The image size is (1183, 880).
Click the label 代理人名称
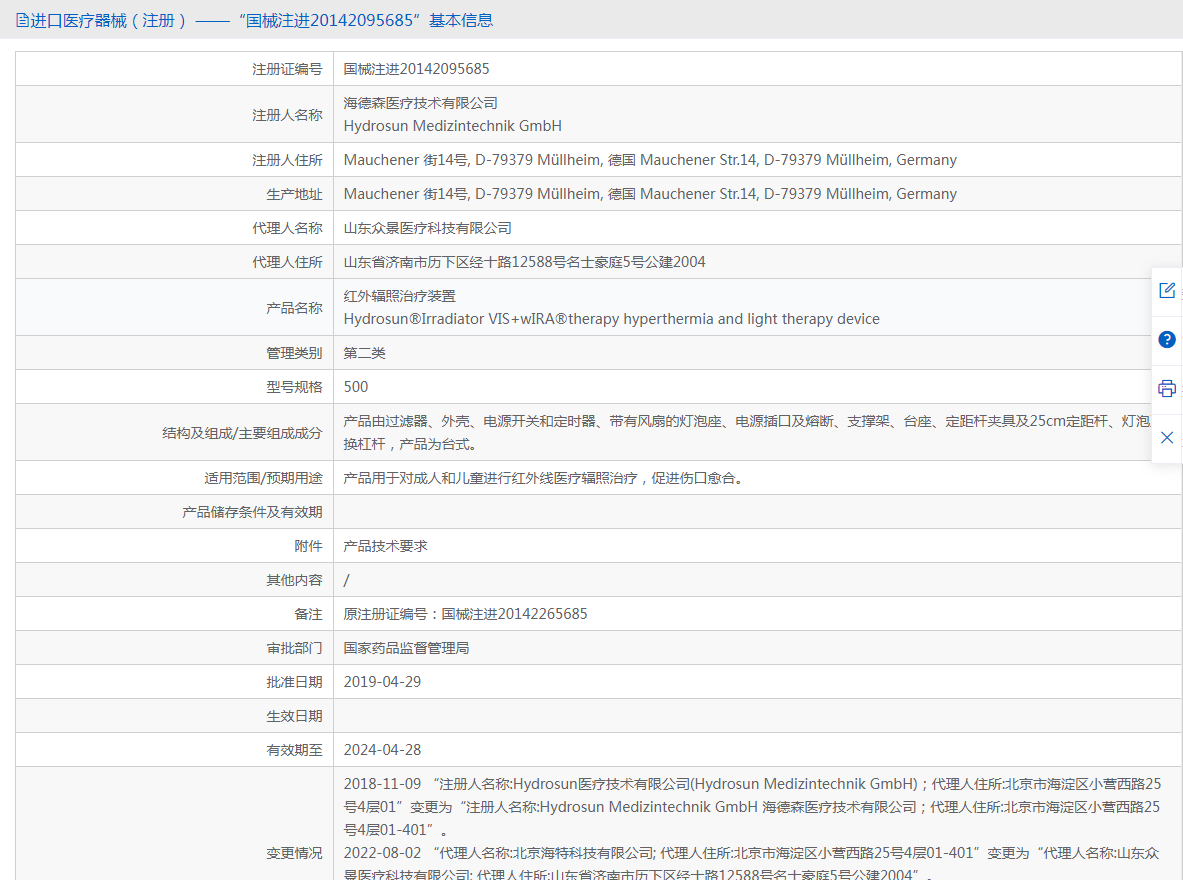(x=287, y=228)
